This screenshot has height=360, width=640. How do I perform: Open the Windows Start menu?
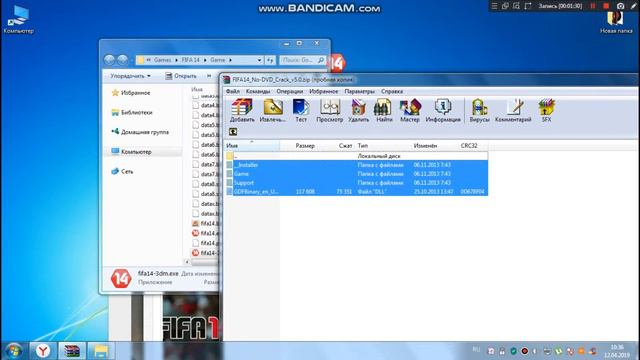[13, 351]
